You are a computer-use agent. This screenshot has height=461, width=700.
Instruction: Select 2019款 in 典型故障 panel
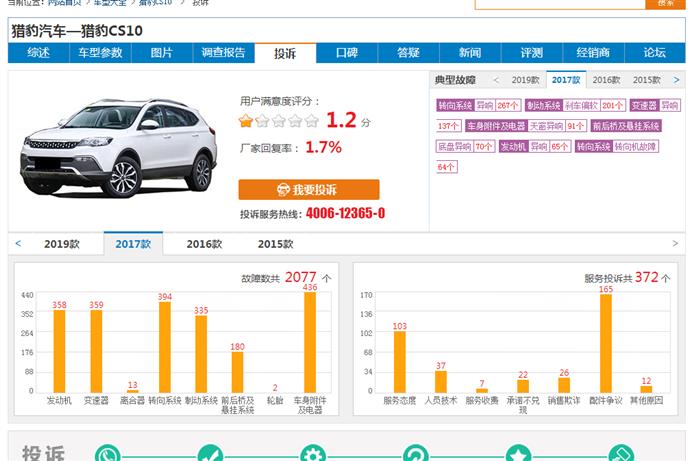click(525, 80)
